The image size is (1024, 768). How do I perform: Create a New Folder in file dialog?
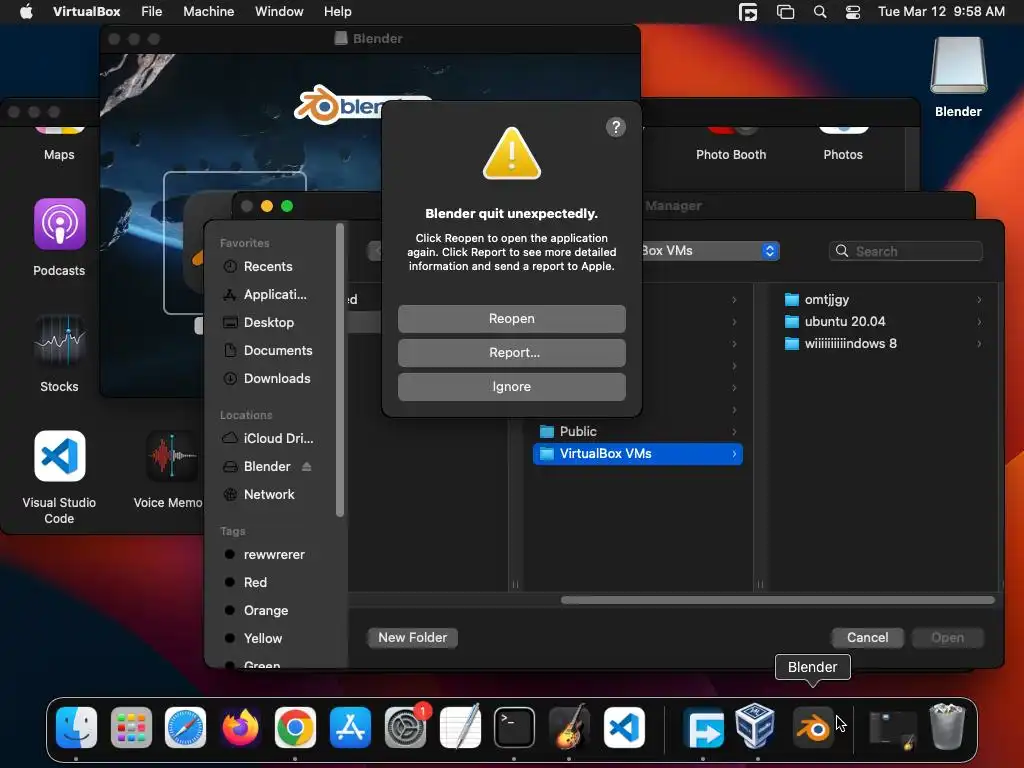(x=413, y=637)
